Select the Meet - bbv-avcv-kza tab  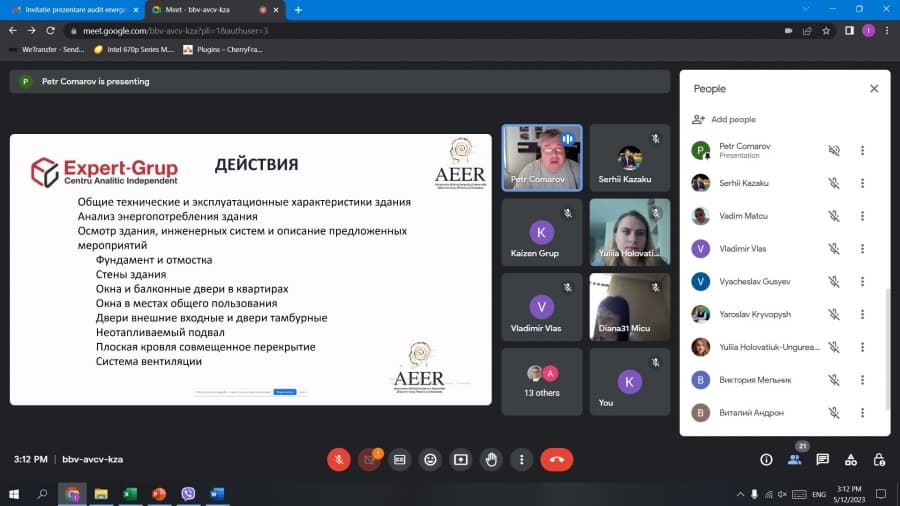(x=215, y=10)
